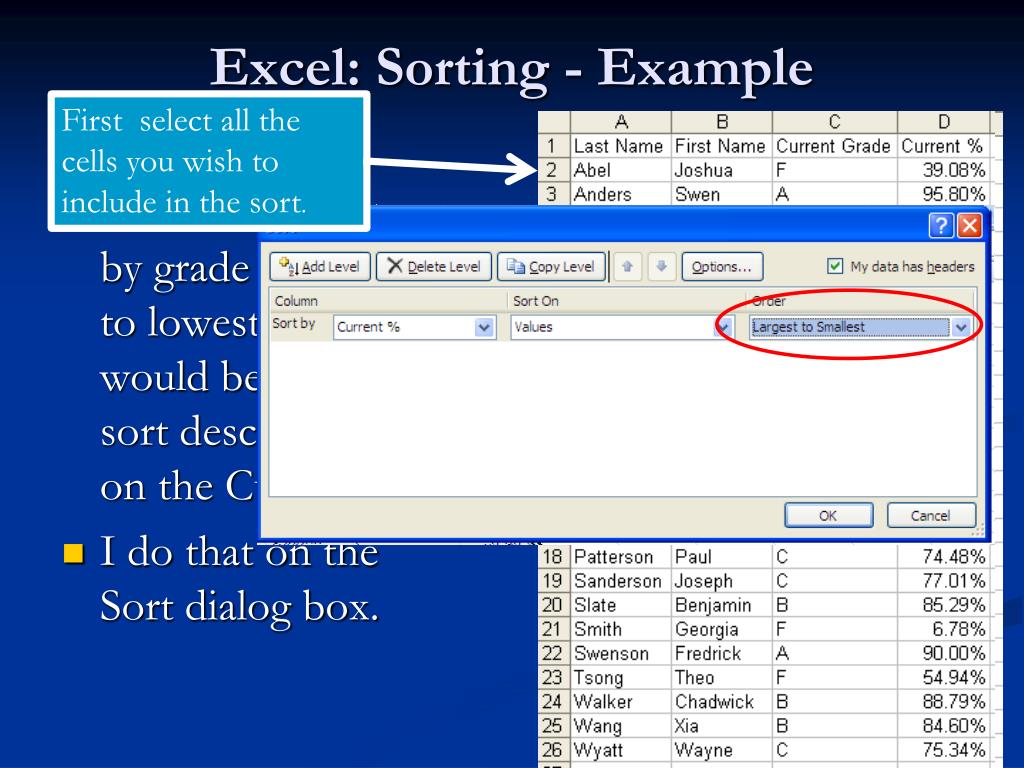Viewport: 1024px width, 768px height.
Task: Close the Sort dialog with red X
Action: (x=970, y=225)
